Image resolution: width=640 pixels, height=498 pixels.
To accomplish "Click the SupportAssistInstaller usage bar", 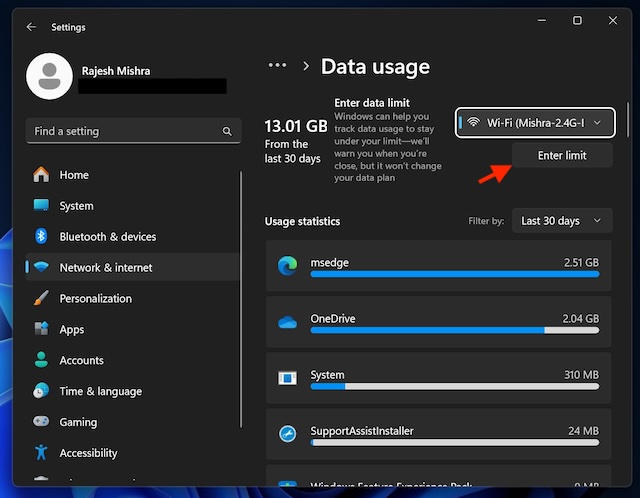I will [x=455, y=442].
